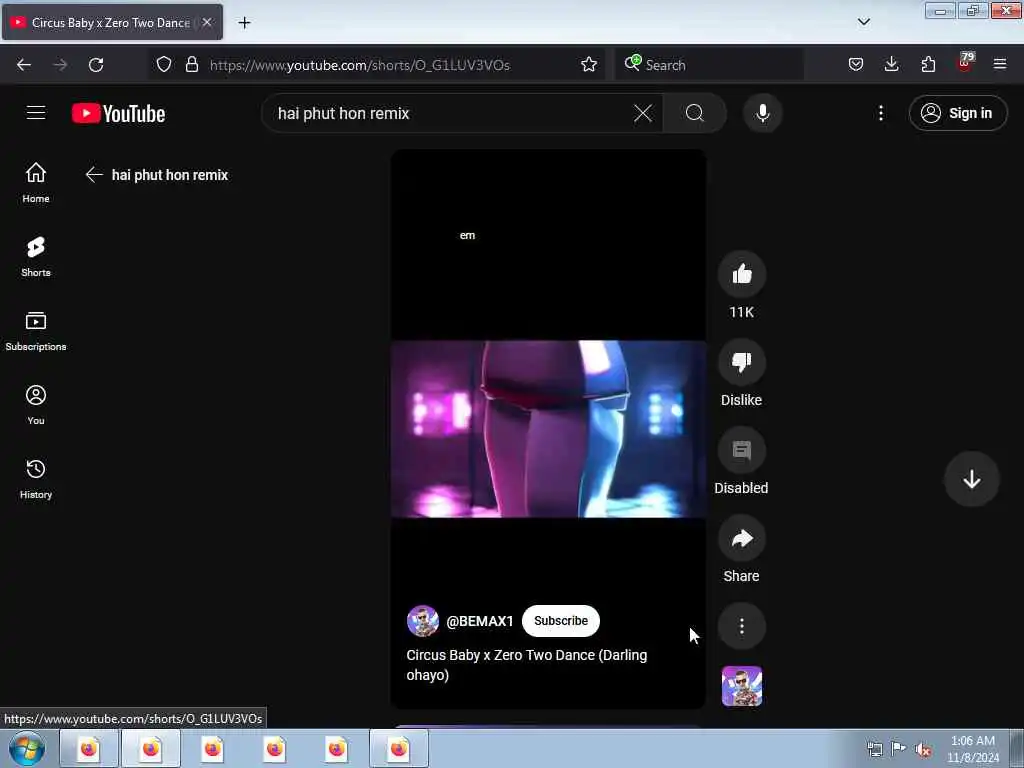Toggle the YouTube hamburger guide menu
1024x768 pixels.
[36, 113]
